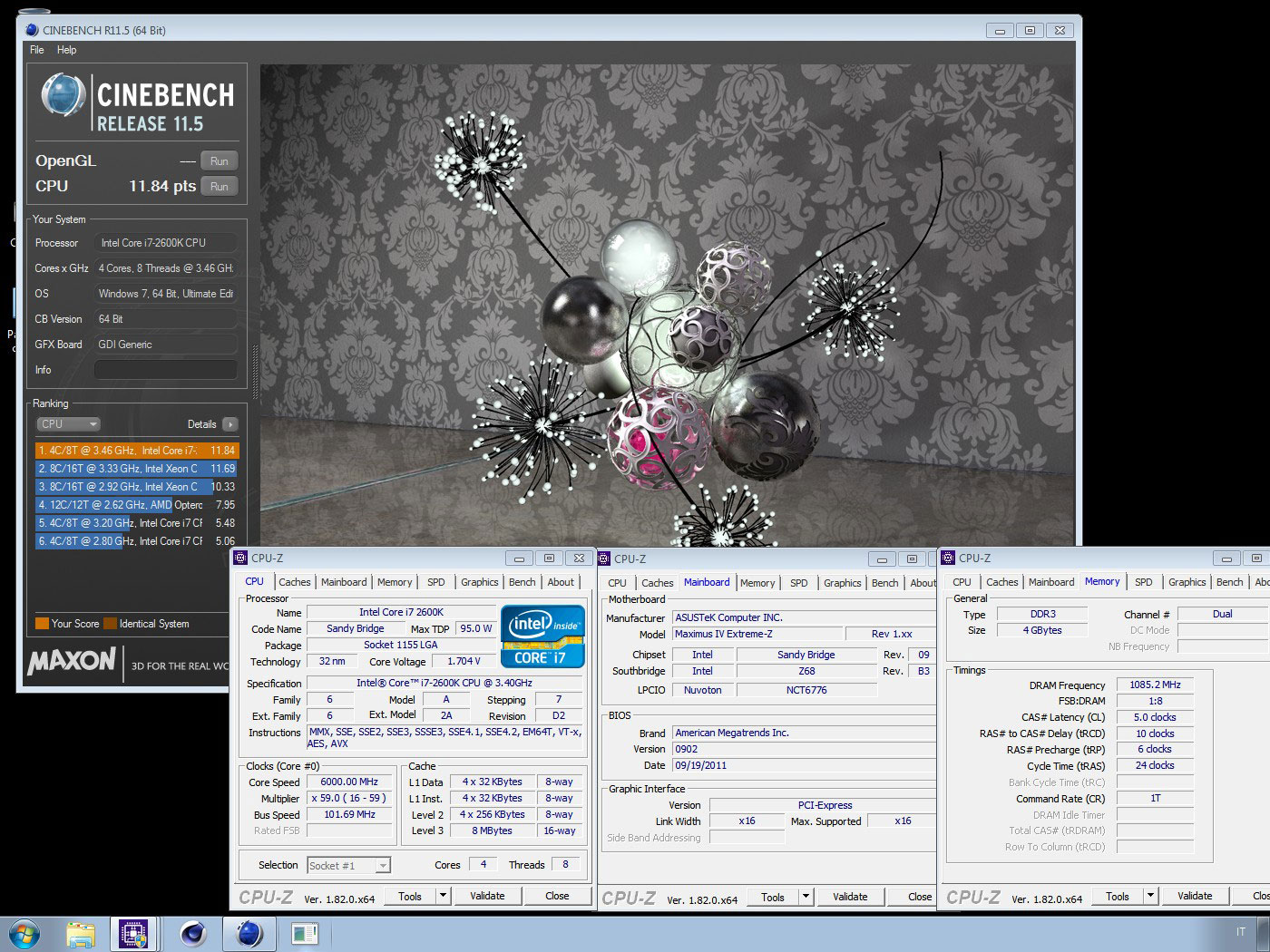The height and width of the screenshot is (952, 1270).
Task: Click the Core Speed 6000.00 MHz value
Action: pyautogui.click(x=349, y=782)
